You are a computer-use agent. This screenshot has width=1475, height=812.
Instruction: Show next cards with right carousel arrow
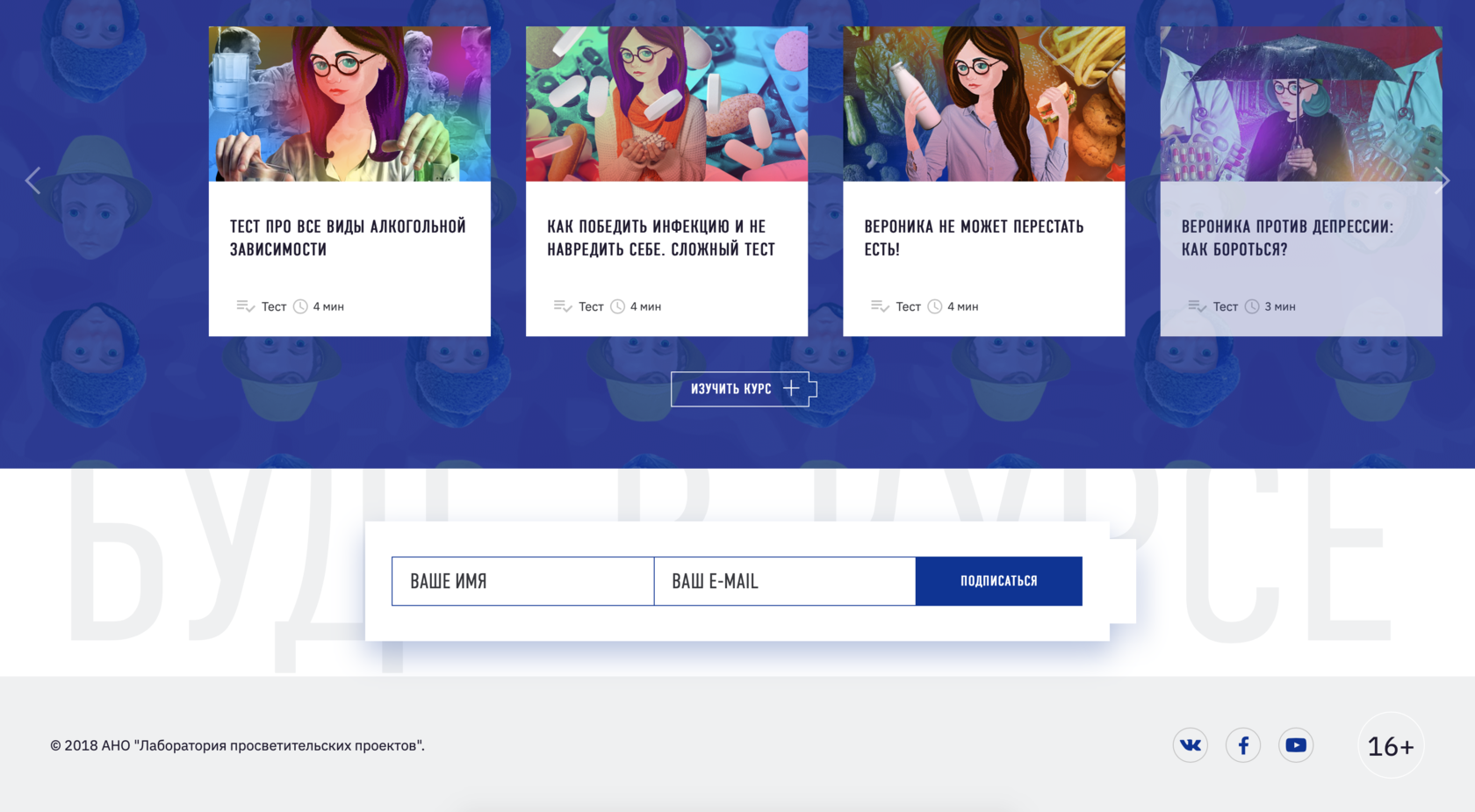click(1442, 181)
